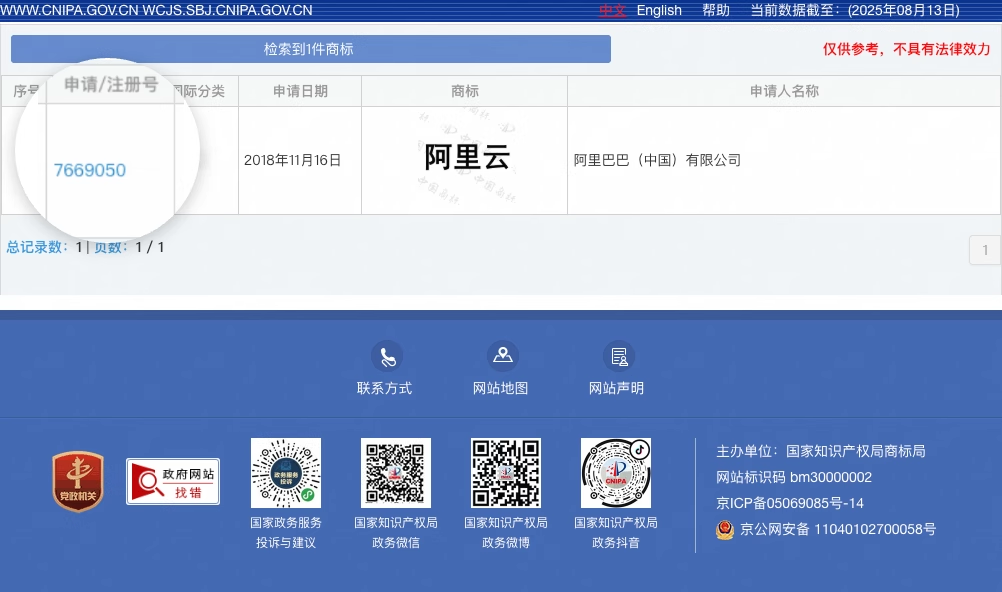Open the 京公网安备 11040102700058号 link

coord(838,529)
